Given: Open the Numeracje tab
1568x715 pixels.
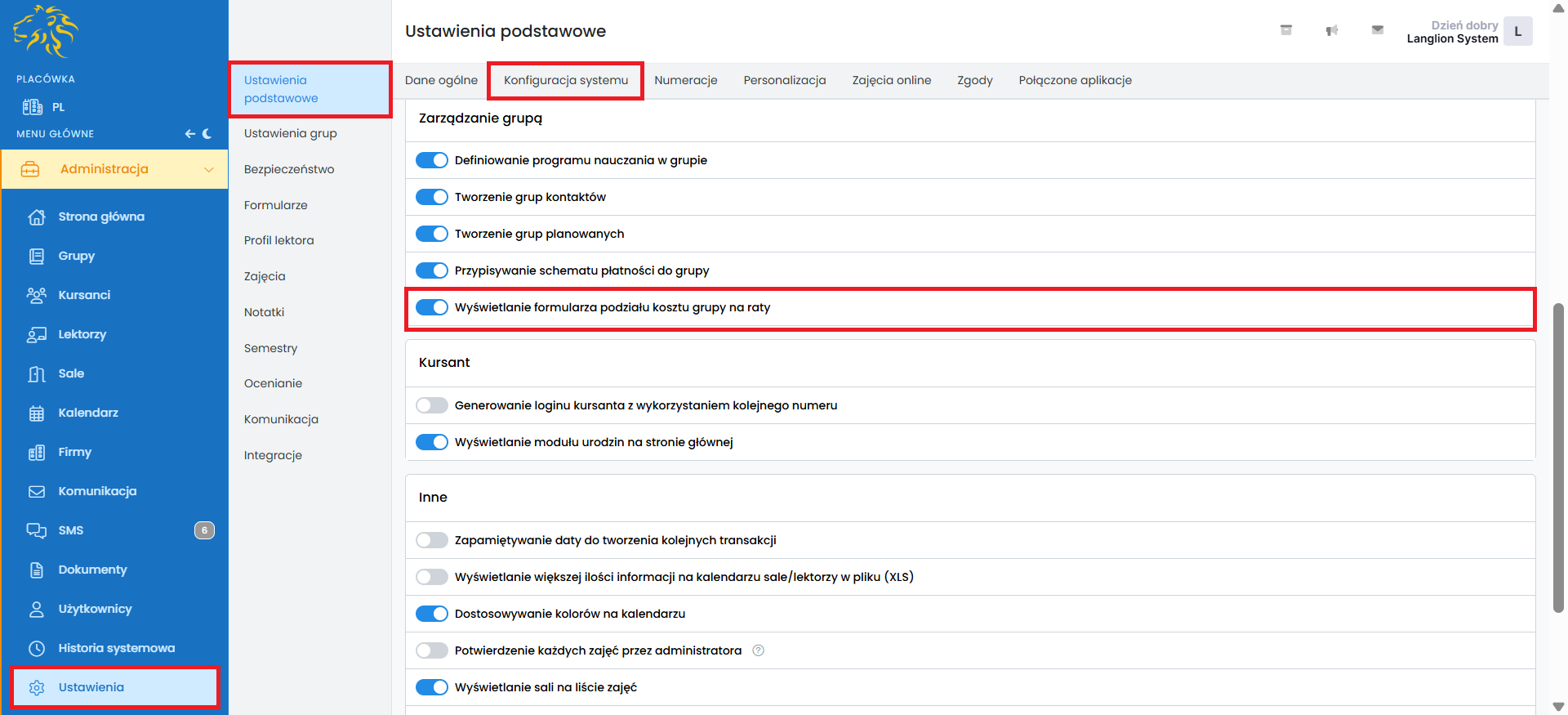Looking at the screenshot, I should pyautogui.click(x=685, y=80).
